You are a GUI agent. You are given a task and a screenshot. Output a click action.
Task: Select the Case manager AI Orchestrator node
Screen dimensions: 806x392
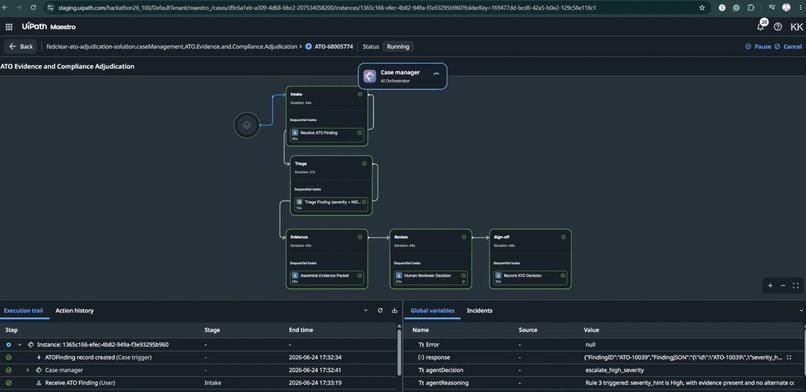click(x=402, y=76)
